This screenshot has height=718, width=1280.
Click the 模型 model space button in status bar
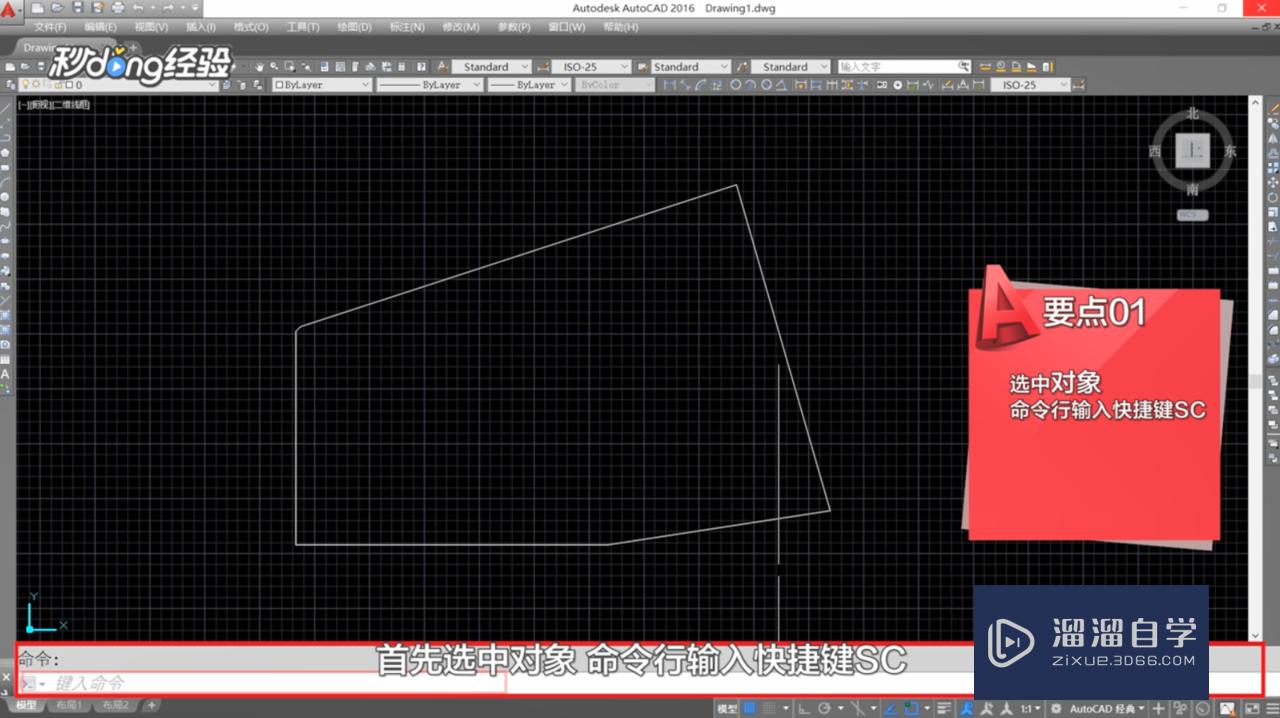point(728,708)
